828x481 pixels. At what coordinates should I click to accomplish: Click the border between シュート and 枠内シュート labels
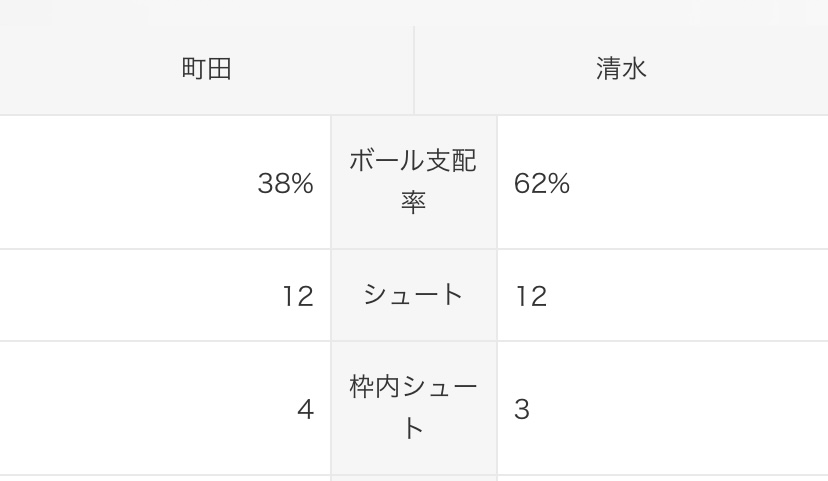[x=413, y=341]
